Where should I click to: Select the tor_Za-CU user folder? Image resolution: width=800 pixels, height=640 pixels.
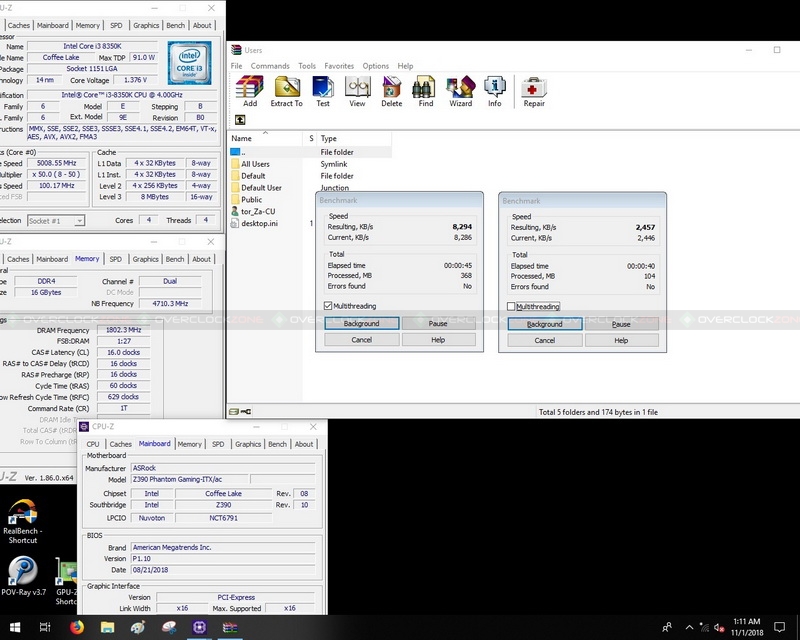coord(258,211)
